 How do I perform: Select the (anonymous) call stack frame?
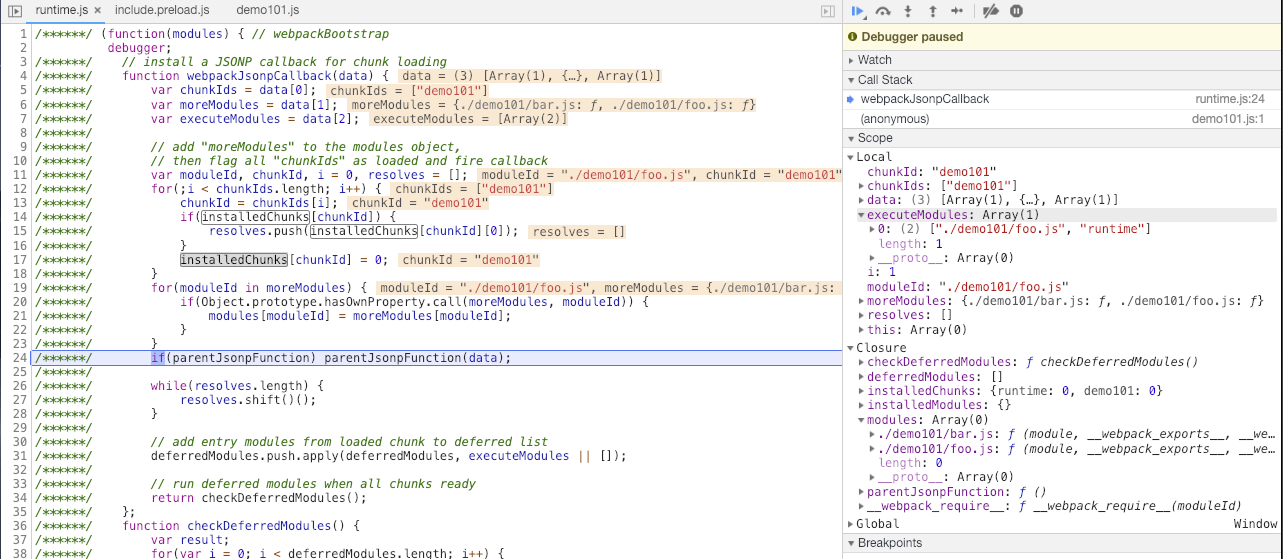(1063, 119)
